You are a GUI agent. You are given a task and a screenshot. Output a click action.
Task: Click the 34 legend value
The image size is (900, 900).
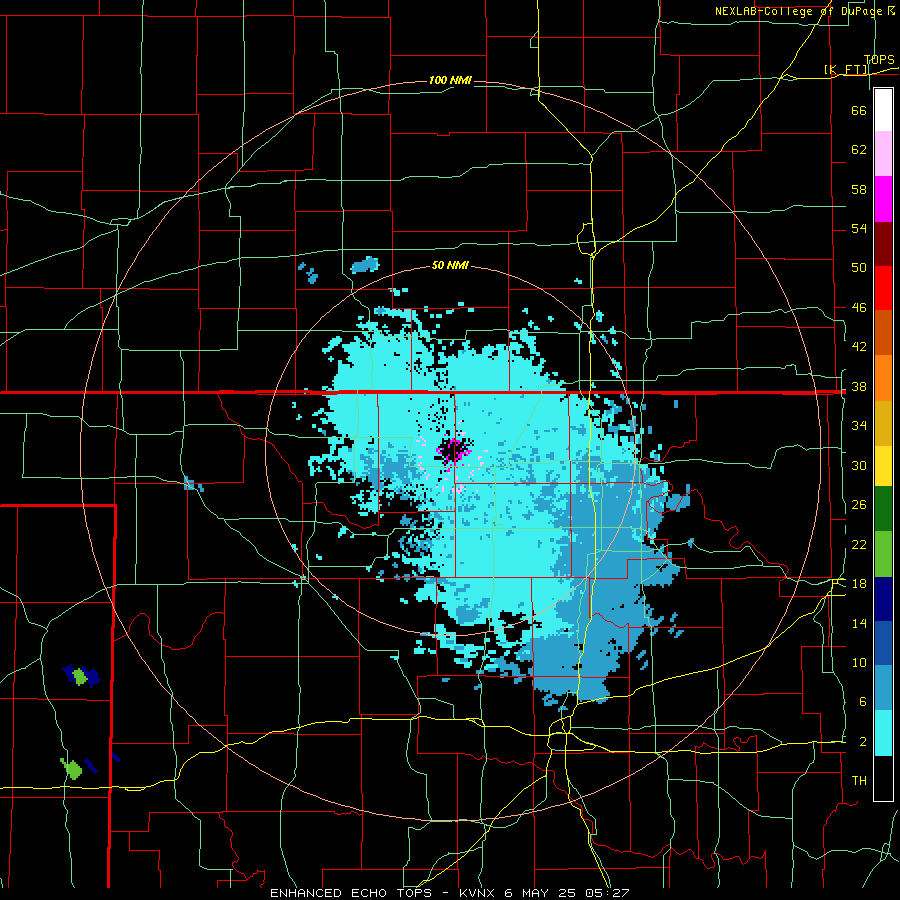[x=859, y=425]
